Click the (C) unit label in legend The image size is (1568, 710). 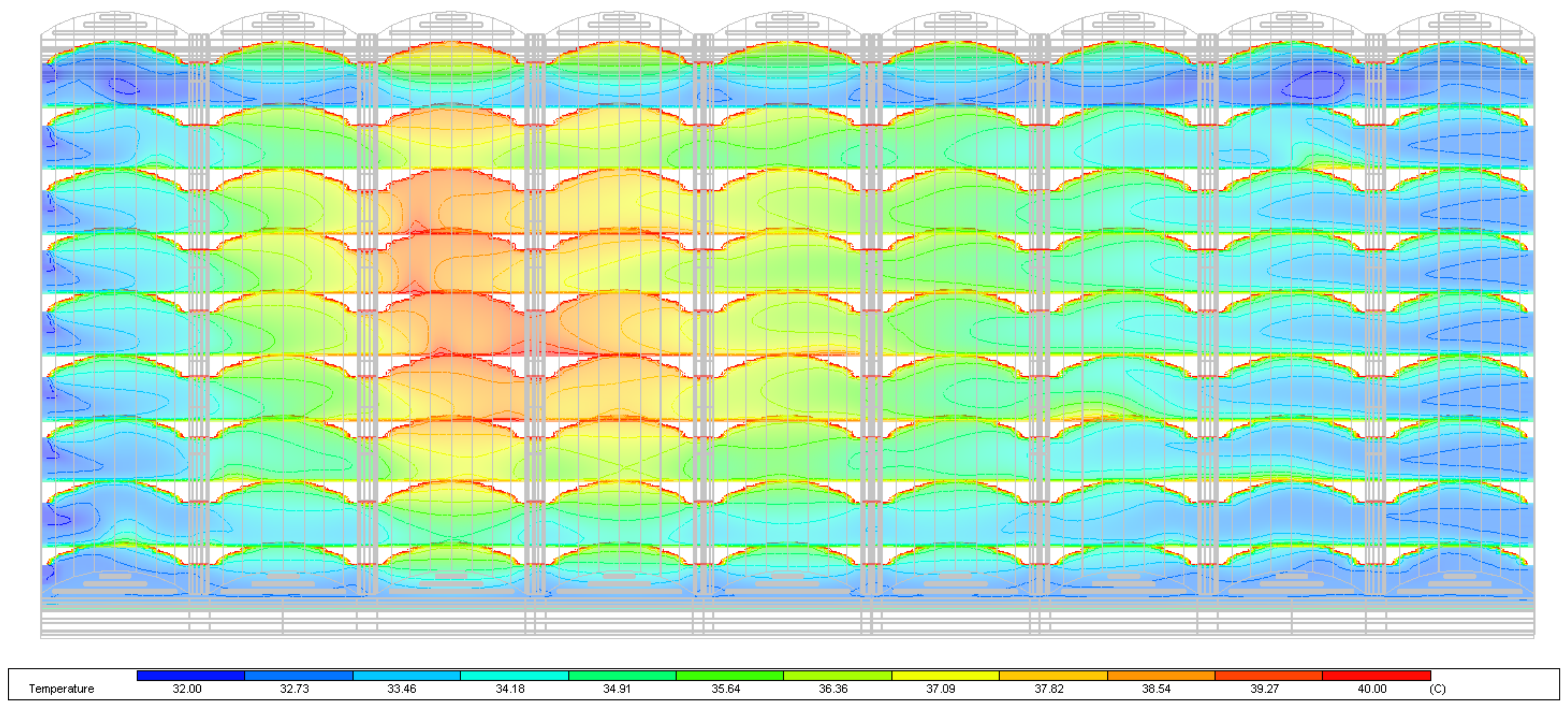[1437, 689]
